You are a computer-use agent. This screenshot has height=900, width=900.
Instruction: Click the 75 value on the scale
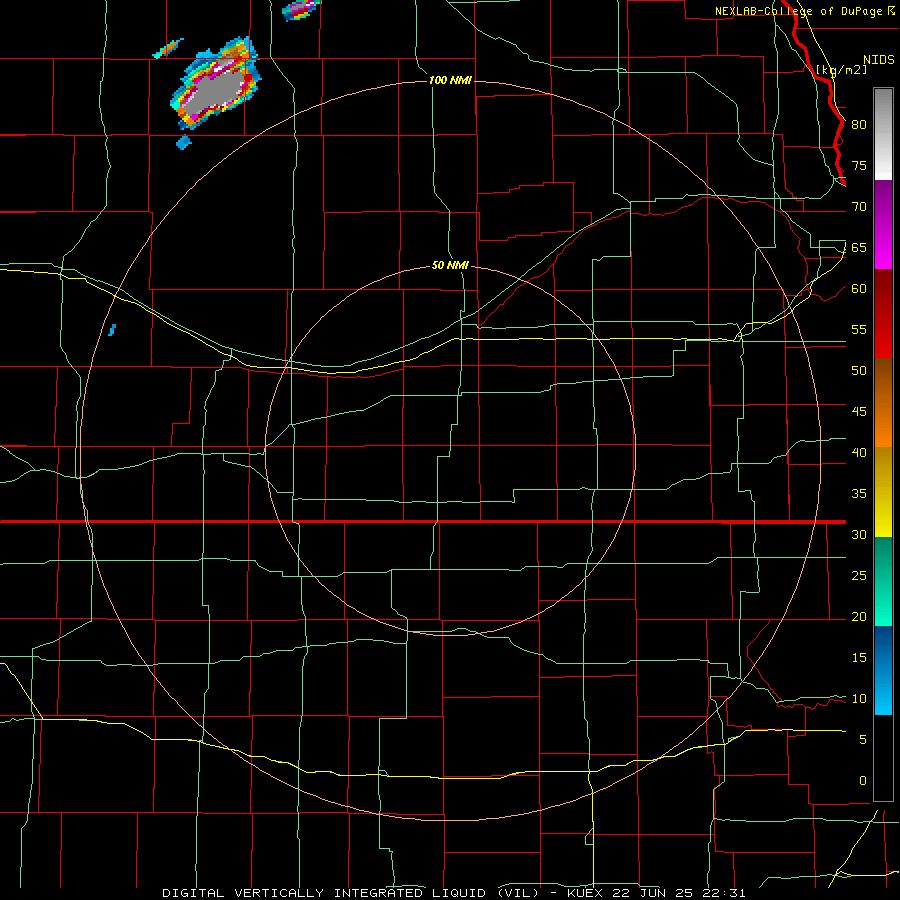pos(859,165)
